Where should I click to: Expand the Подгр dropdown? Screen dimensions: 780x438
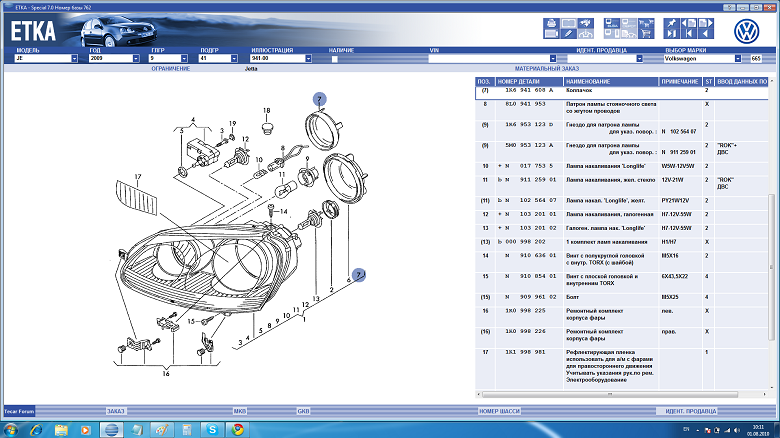click(x=234, y=58)
